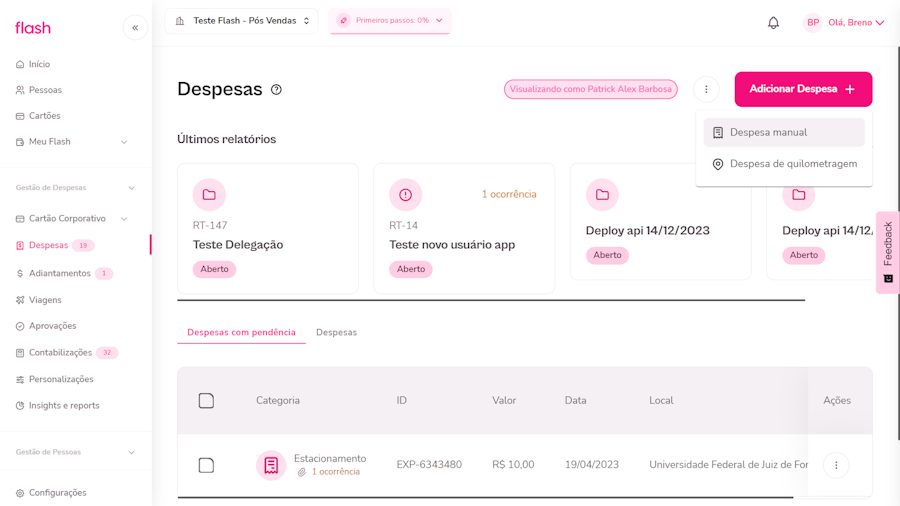This screenshot has width=900, height=506.
Task: Select all expenses with header checkbox
Action: [x=206, y=401]
